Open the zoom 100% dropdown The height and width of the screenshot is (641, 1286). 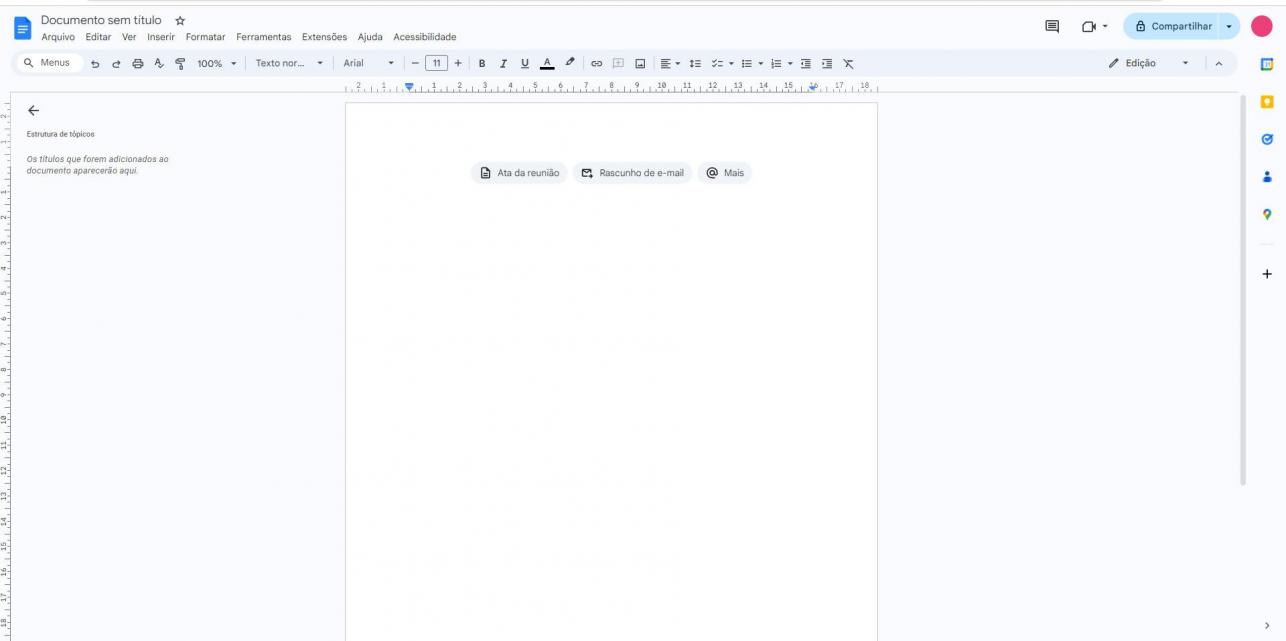tap(217, 63)
